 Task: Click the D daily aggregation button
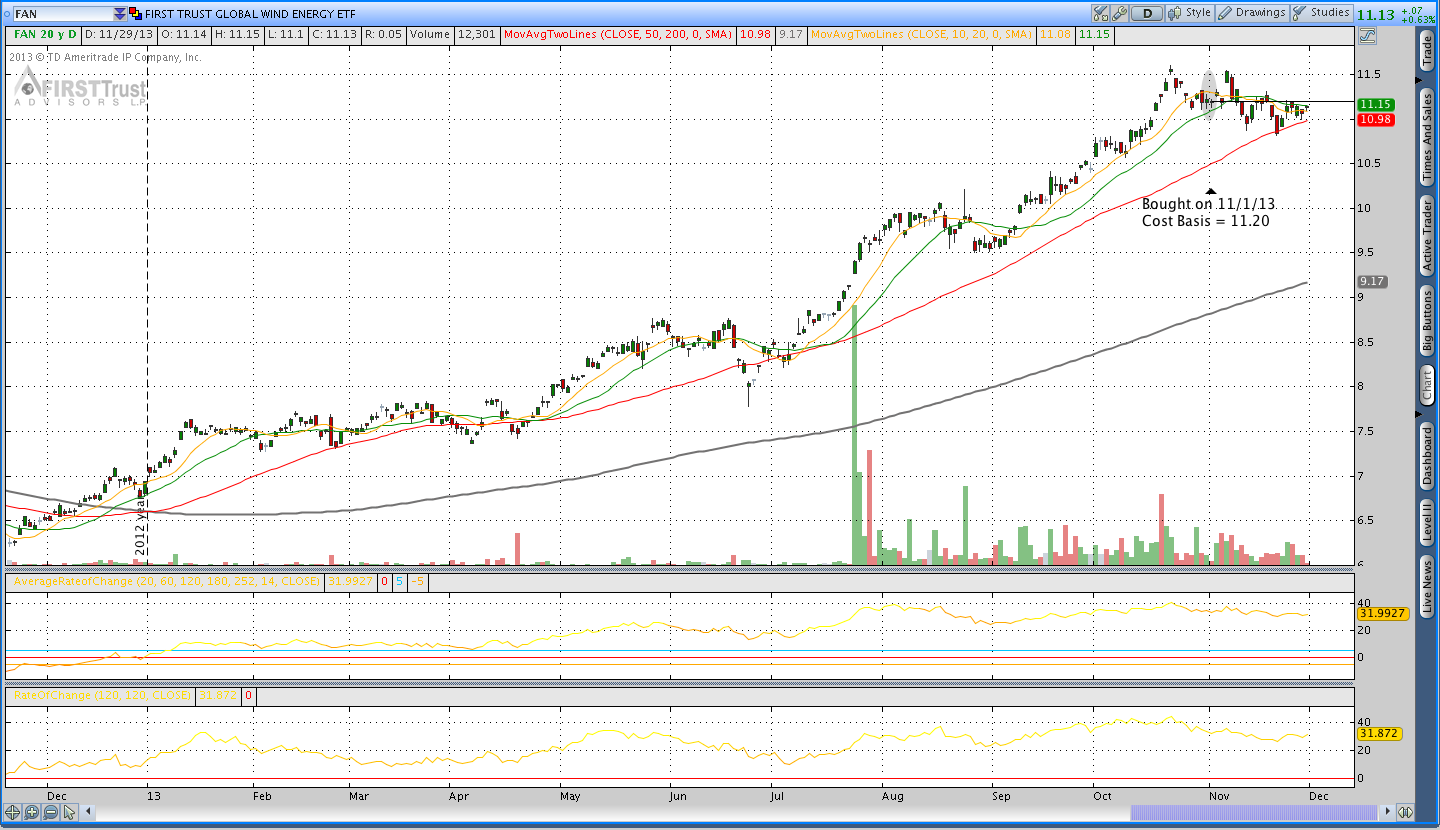tap(1148, 13)
